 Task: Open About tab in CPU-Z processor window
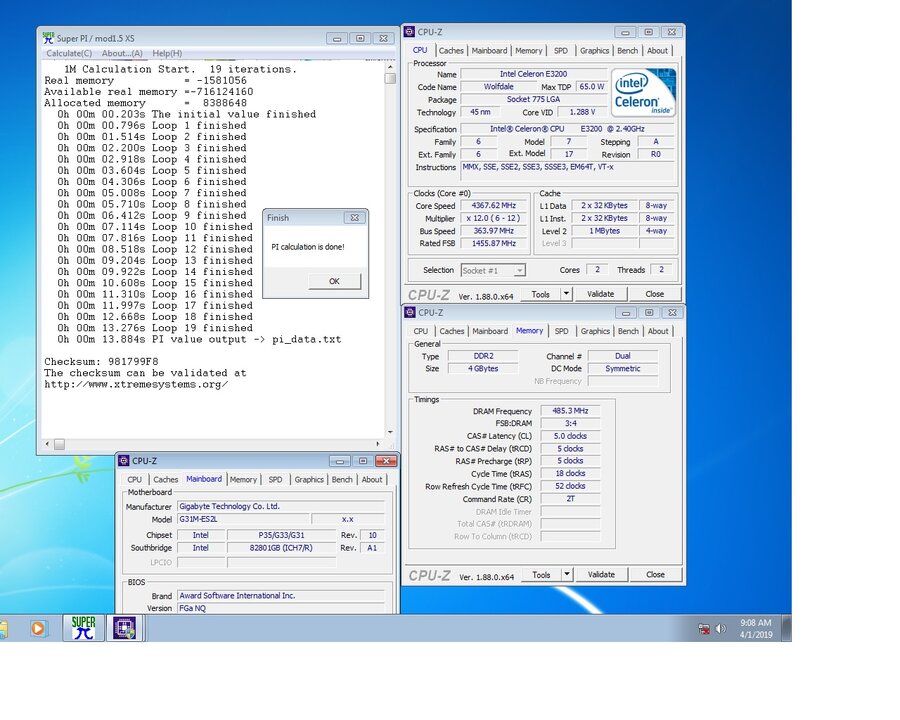pos(657,51)
